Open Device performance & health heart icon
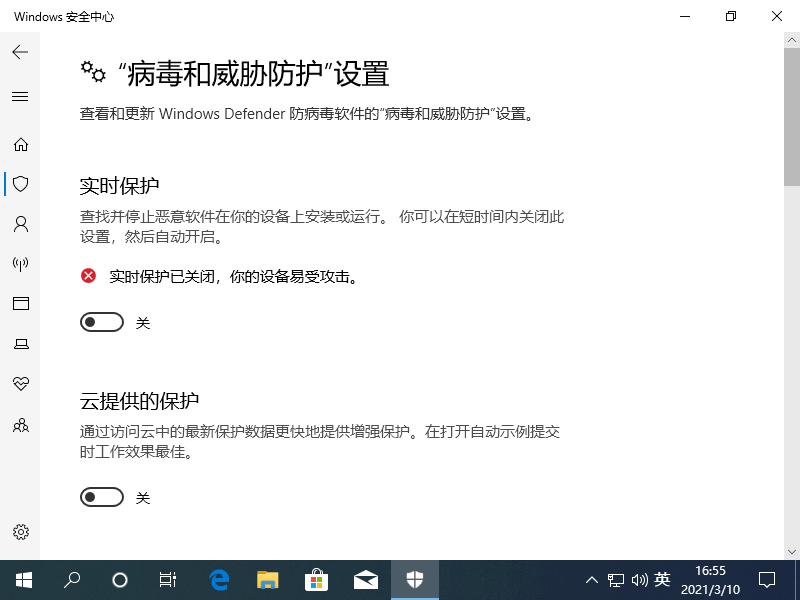Viewport: 800px width, 600px height. coord(20,384)
